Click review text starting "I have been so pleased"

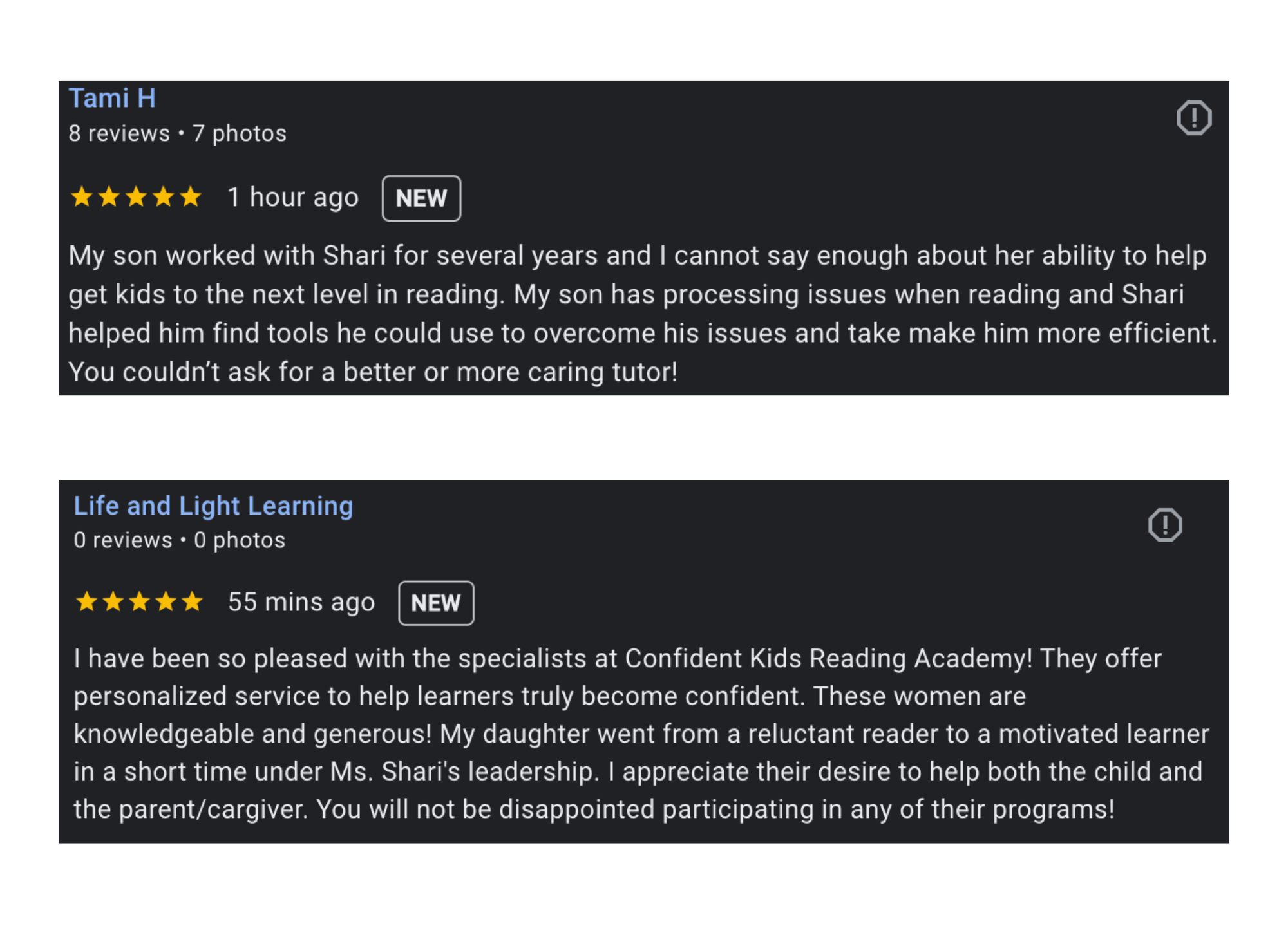641,734
